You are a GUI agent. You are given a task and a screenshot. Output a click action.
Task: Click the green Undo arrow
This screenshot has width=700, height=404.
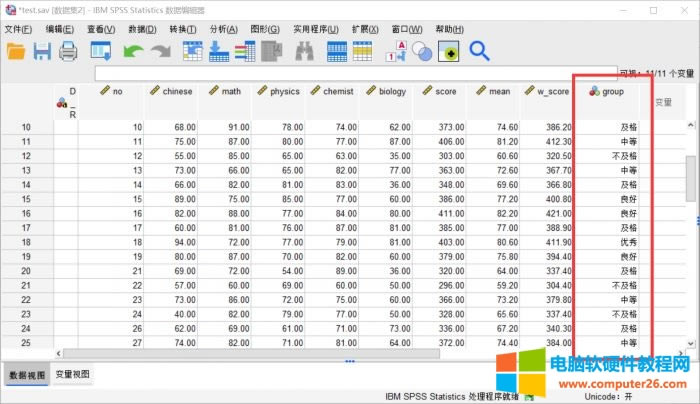click(x=133, y=51)
